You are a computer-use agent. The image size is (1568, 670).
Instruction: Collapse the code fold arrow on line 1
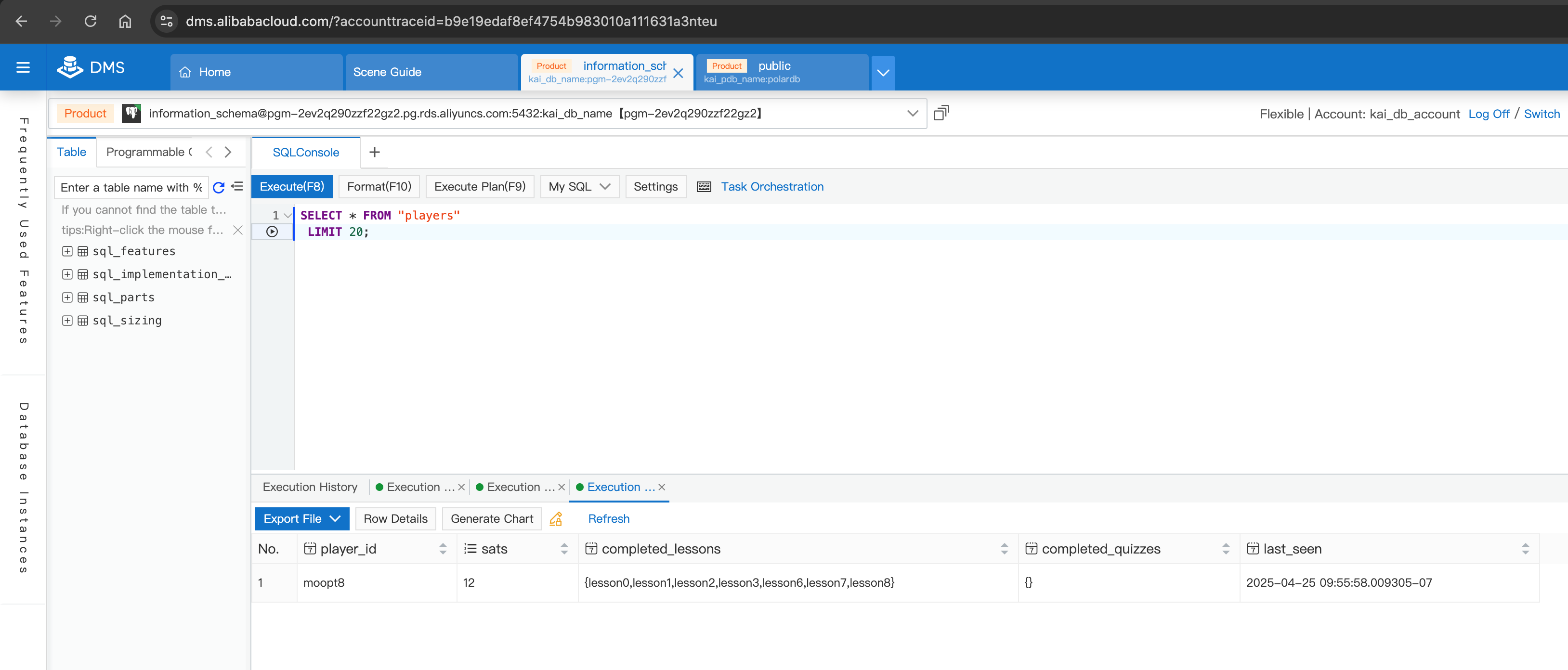[x=287, y=216]
